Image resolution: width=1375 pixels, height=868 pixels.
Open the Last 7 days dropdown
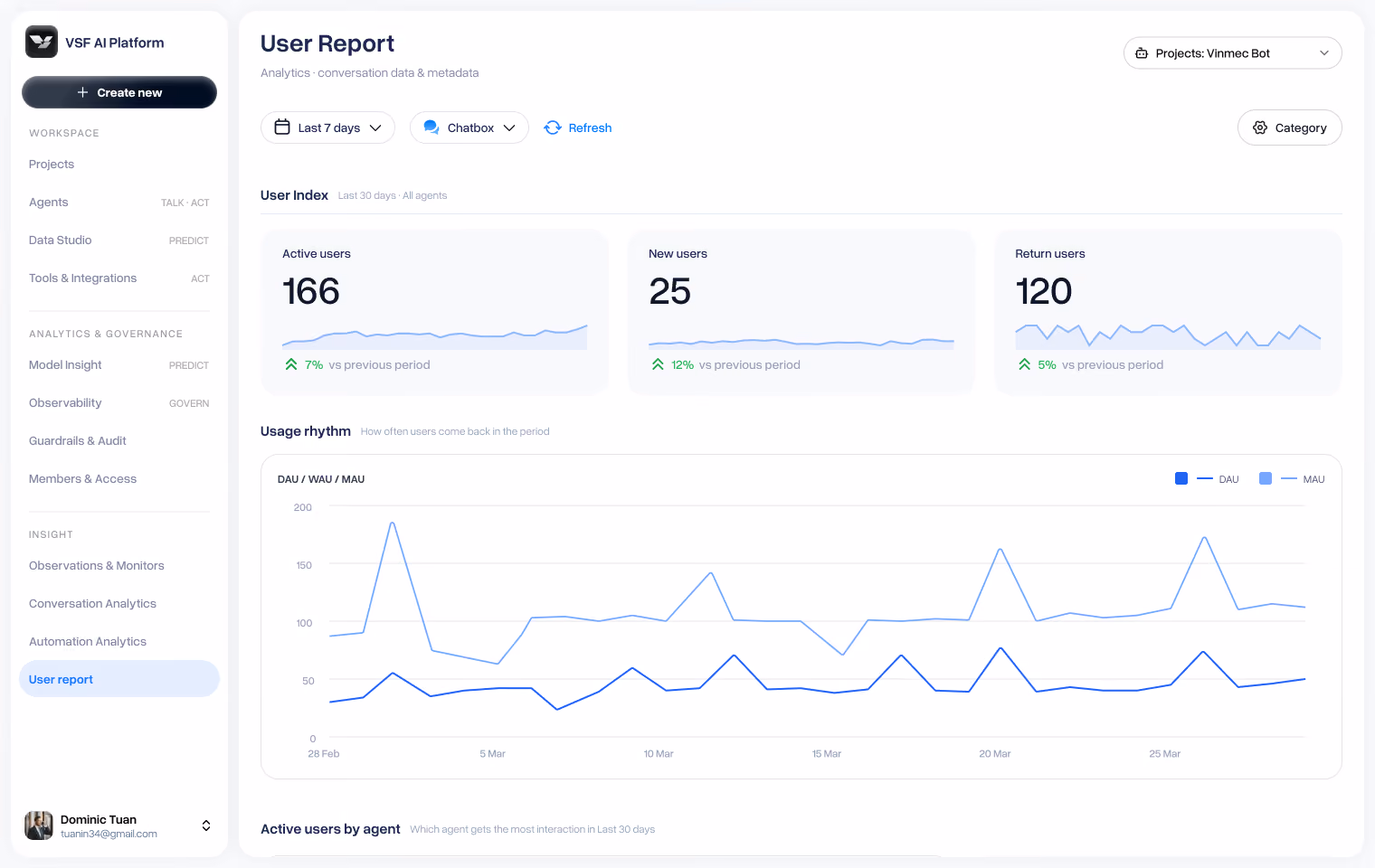[x=327, y=127]
